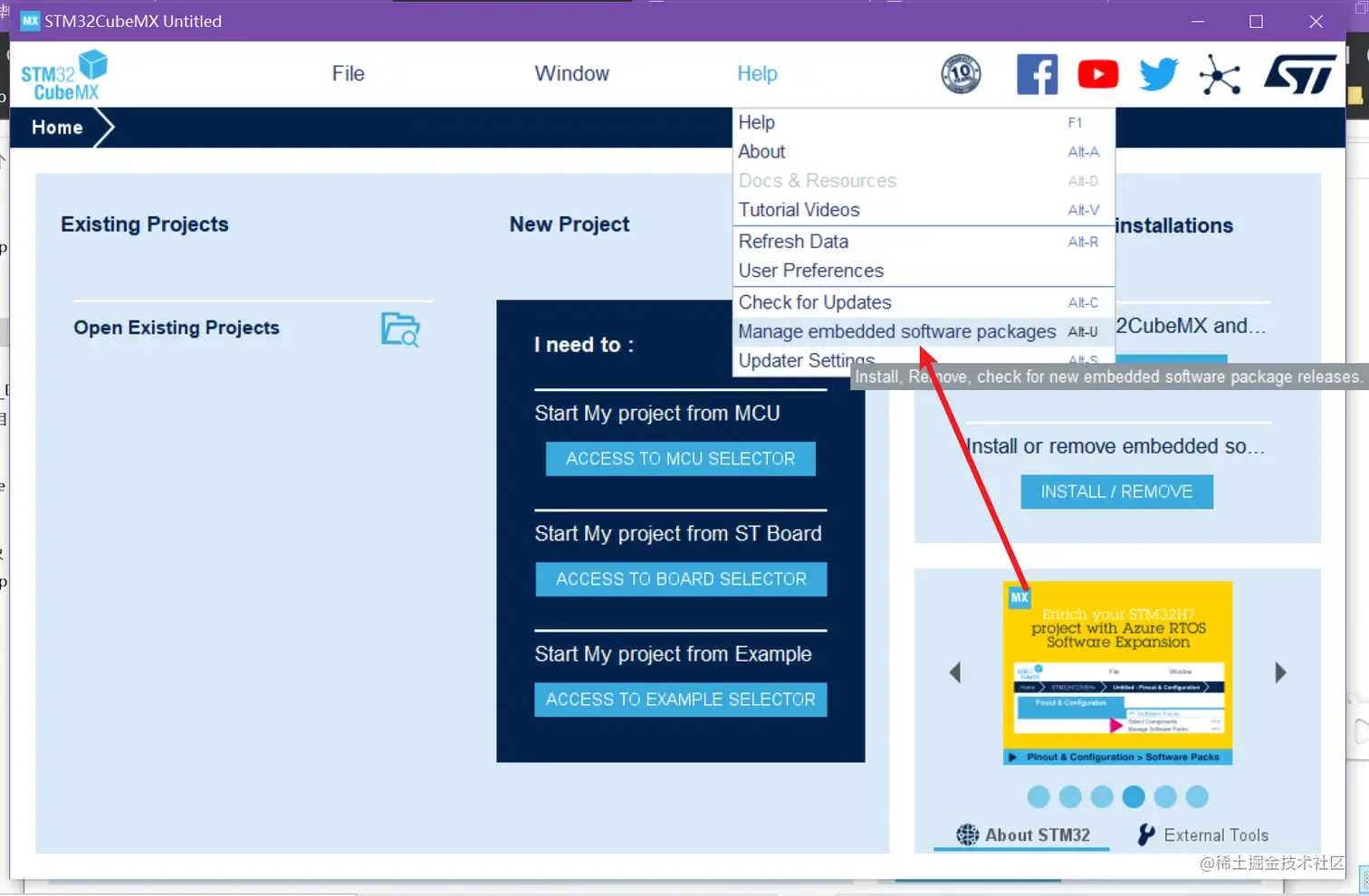Close the open Help menu header
The height and width of the screenshot is (896, 1369).
[757, 73]
